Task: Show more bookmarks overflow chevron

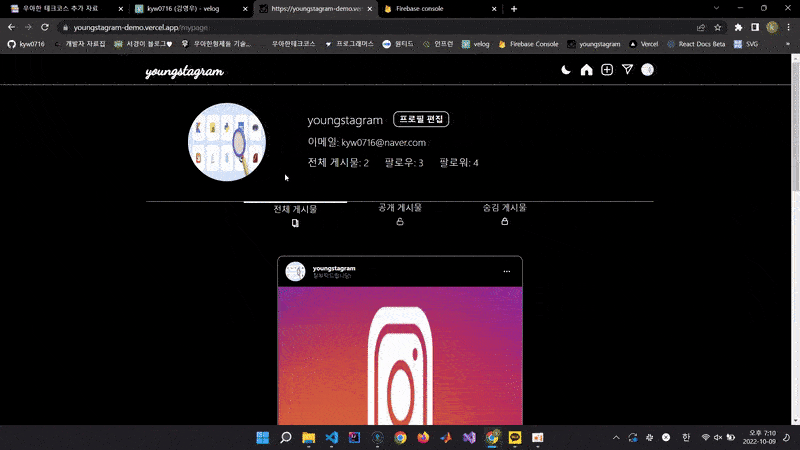Action: (x=788, y=44)
